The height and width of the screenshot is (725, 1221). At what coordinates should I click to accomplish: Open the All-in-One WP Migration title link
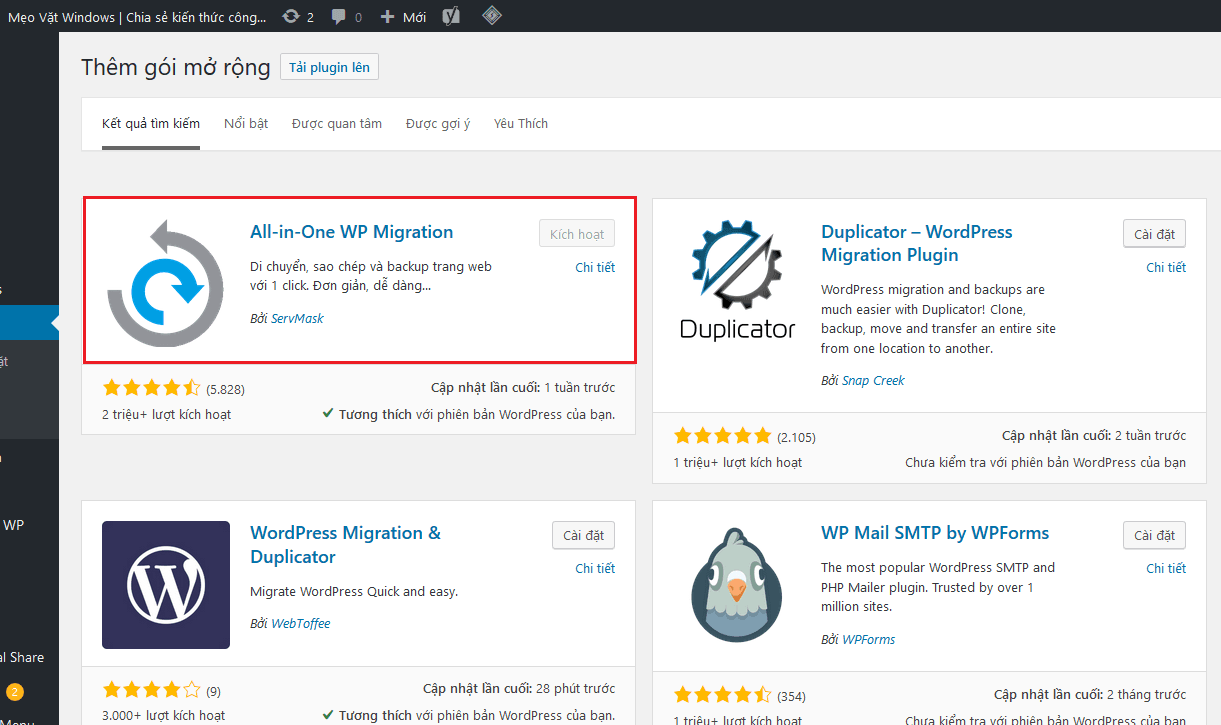(352, 232)
